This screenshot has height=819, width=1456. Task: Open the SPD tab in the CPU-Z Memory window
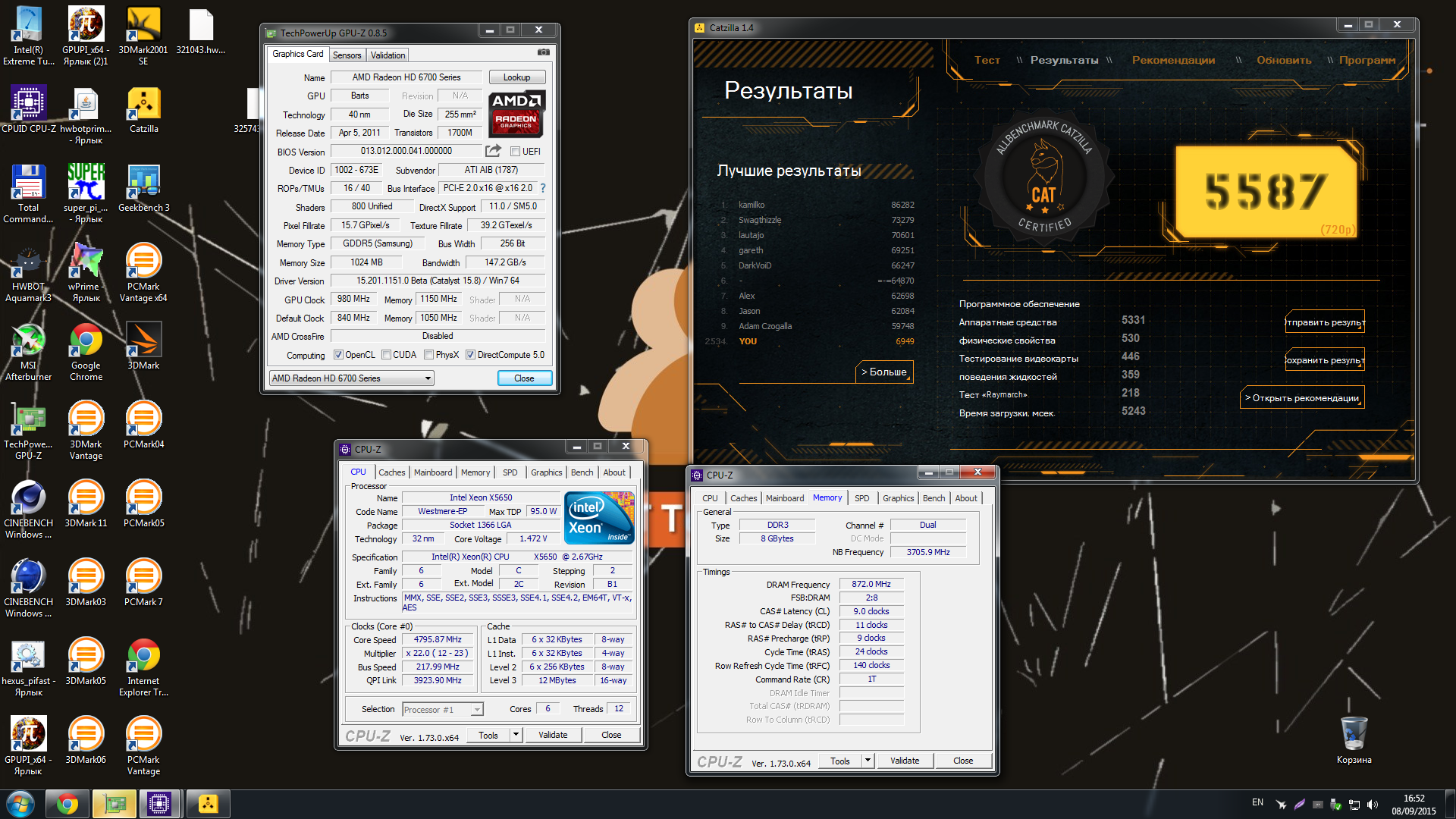tap(862, 498)
